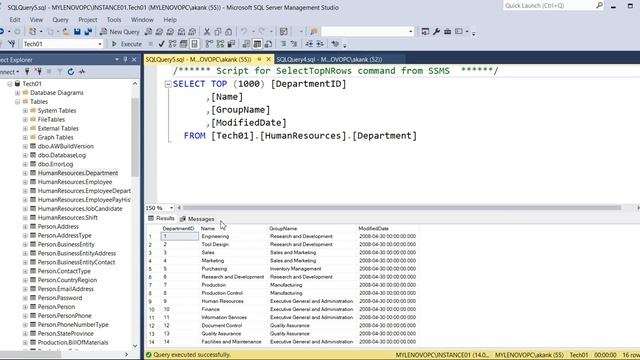
Task: Open the Window menu
Action: pyautogui.click(x=142, y=20)
